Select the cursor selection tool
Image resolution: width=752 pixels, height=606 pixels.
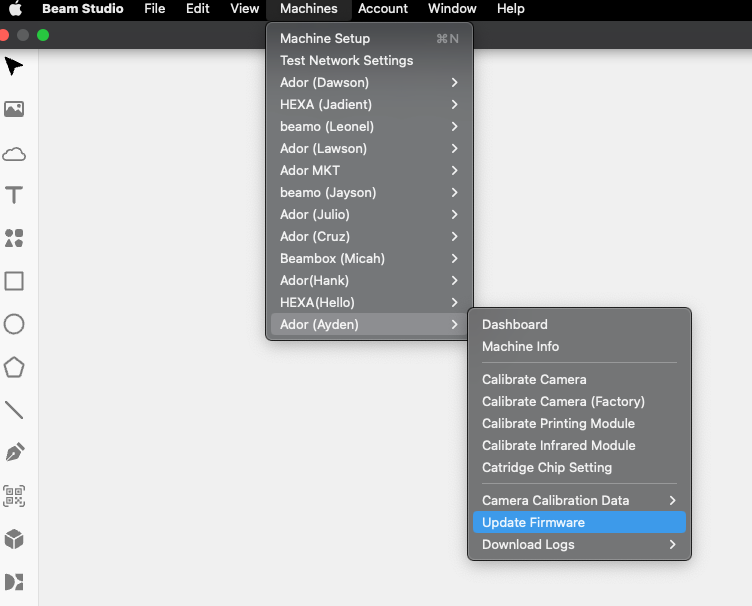14,66
